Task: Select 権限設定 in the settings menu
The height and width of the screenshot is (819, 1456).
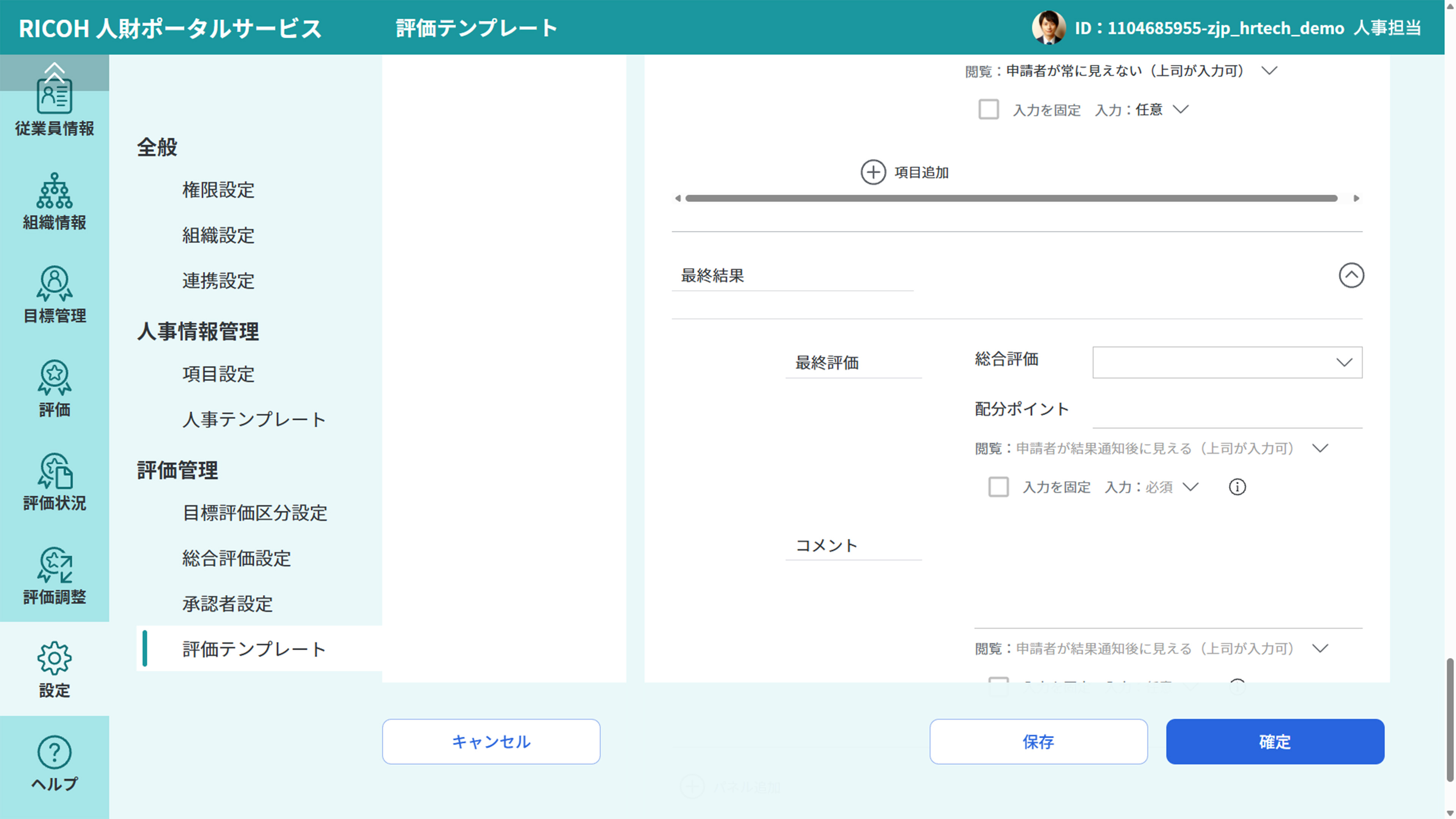Action: (x=219, y=190)
